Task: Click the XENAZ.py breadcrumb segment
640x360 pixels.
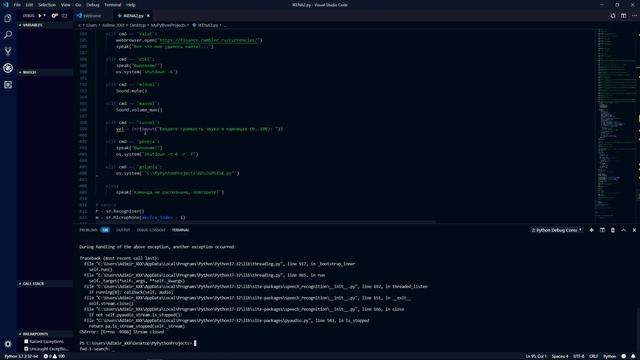Action: pos(208,25)
